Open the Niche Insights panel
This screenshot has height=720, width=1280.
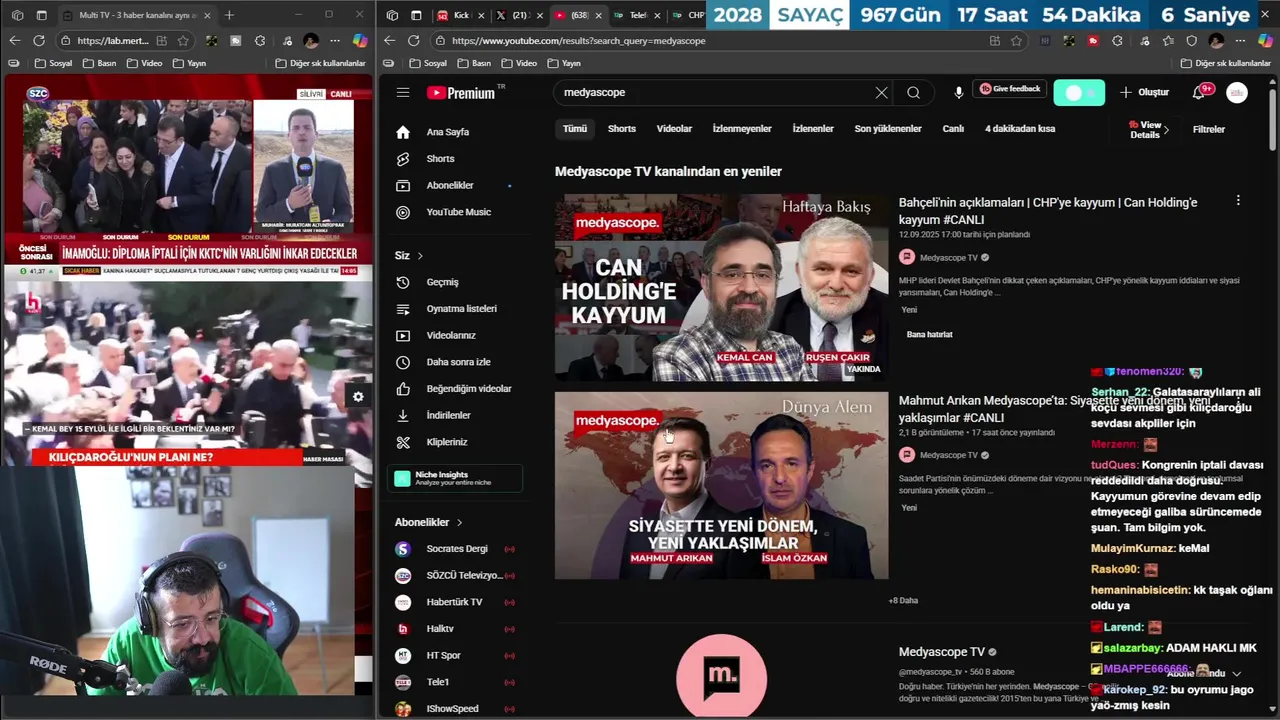pos(455,478)
